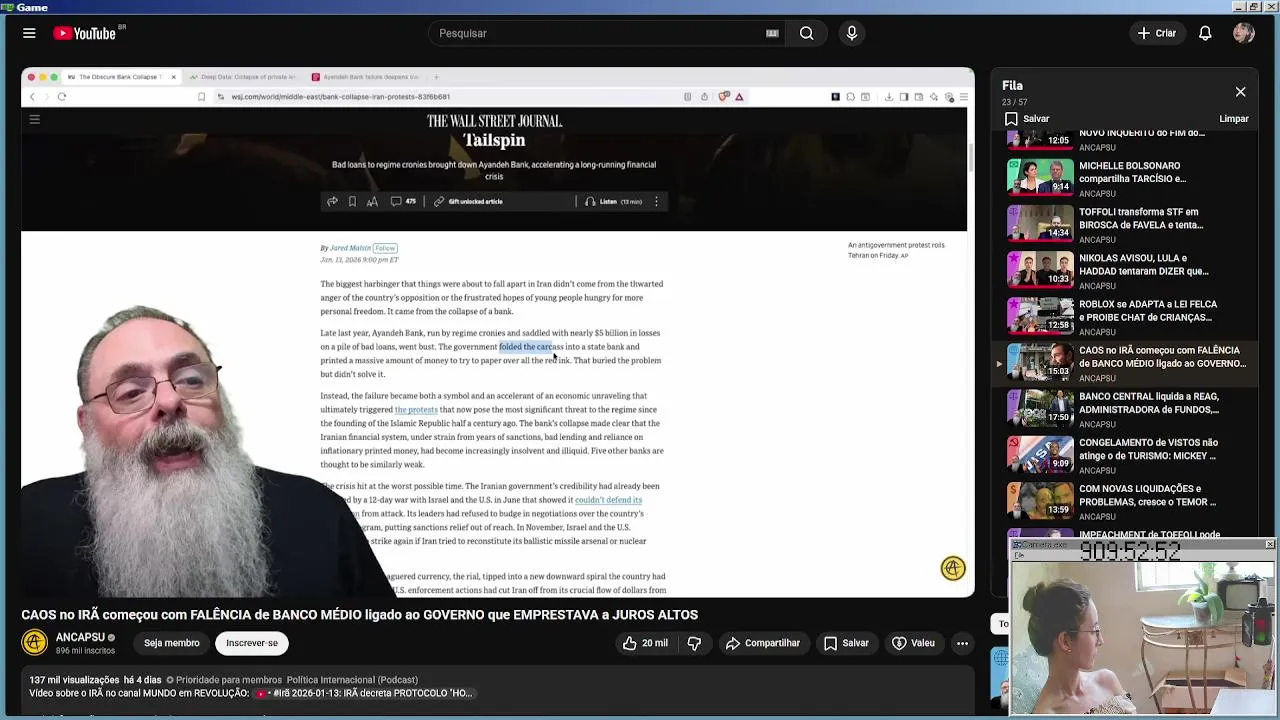Click the magnifier search button

point(806,33)
